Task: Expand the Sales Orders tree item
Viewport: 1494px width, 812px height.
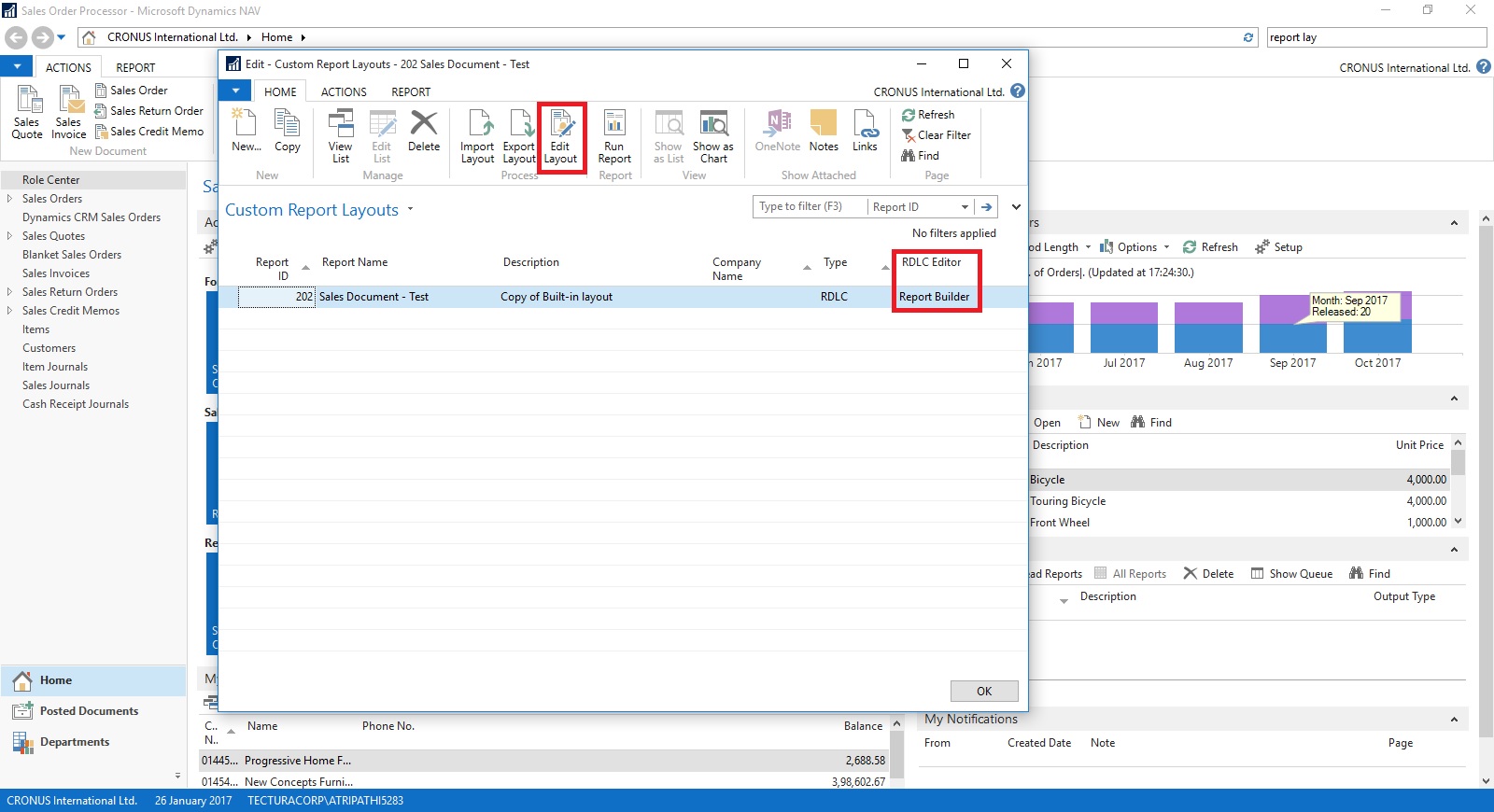Action: [9, 199]
